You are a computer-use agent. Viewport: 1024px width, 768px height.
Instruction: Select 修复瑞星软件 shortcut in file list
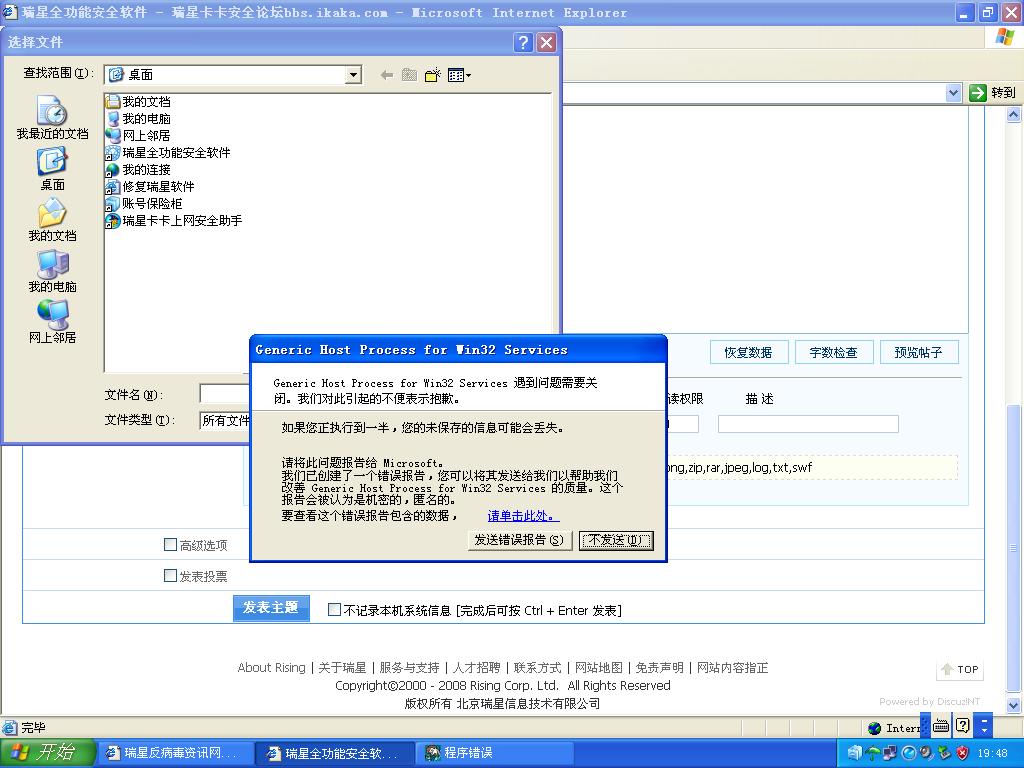pos(150,186)
